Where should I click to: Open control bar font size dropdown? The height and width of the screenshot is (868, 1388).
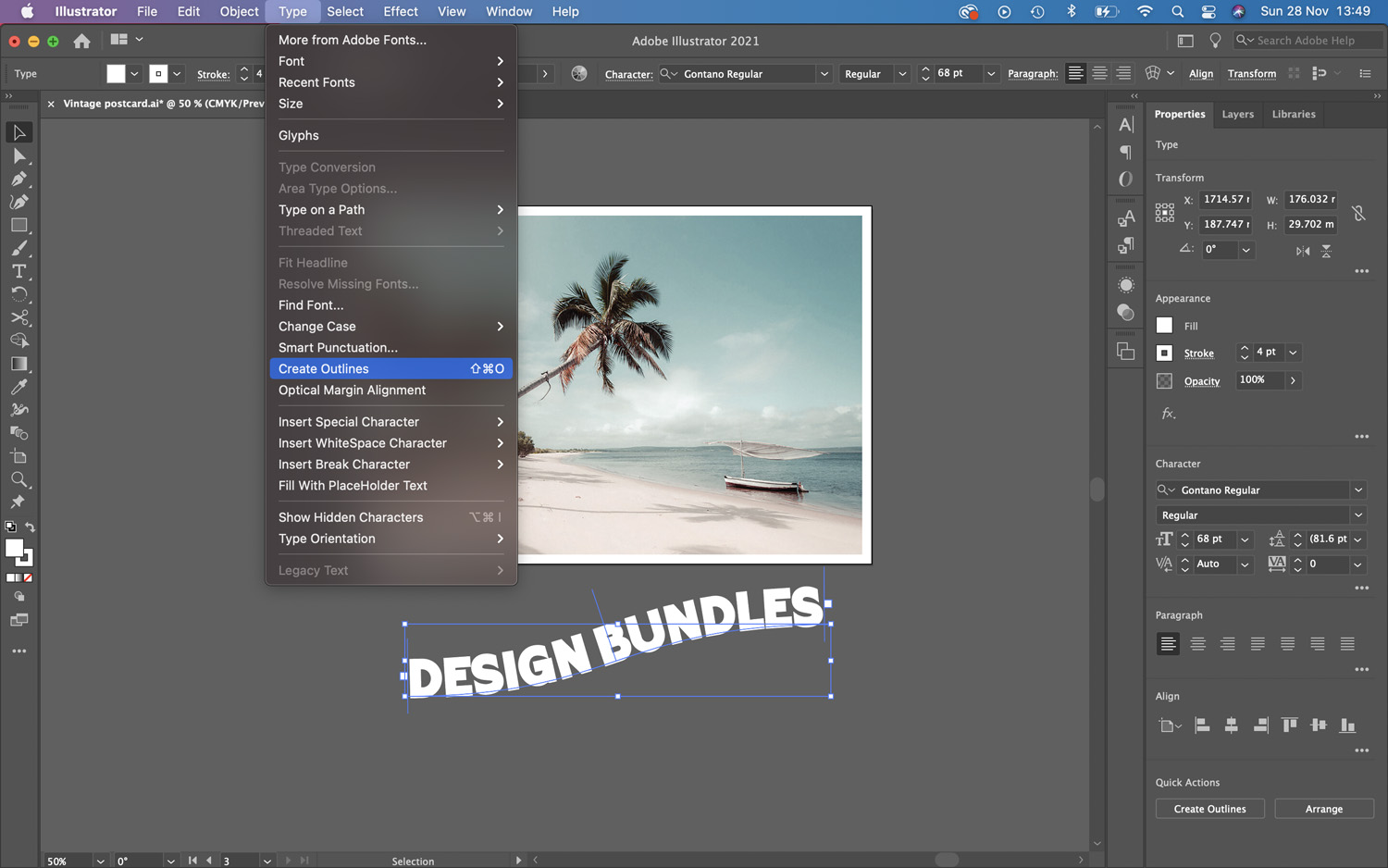(991, 73)
